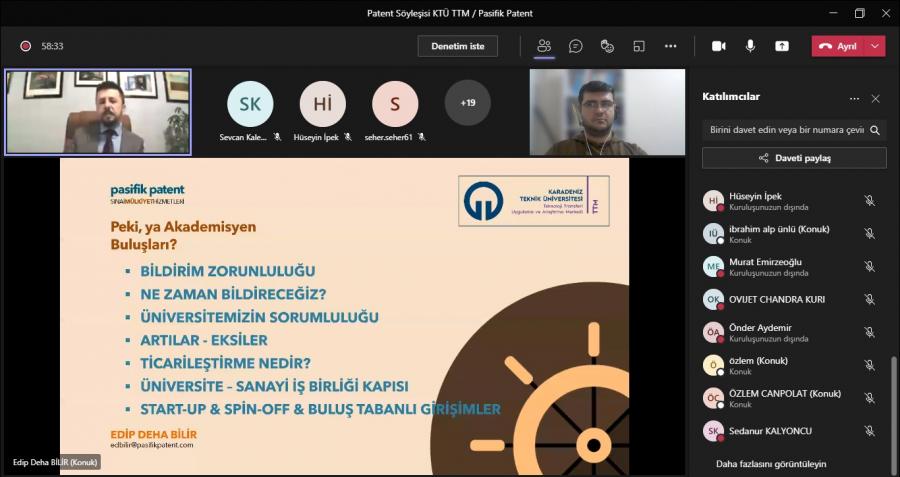The image size is (900, 477).
Task: Open the reactions icon in toolbar
Action: click(607, 46)
